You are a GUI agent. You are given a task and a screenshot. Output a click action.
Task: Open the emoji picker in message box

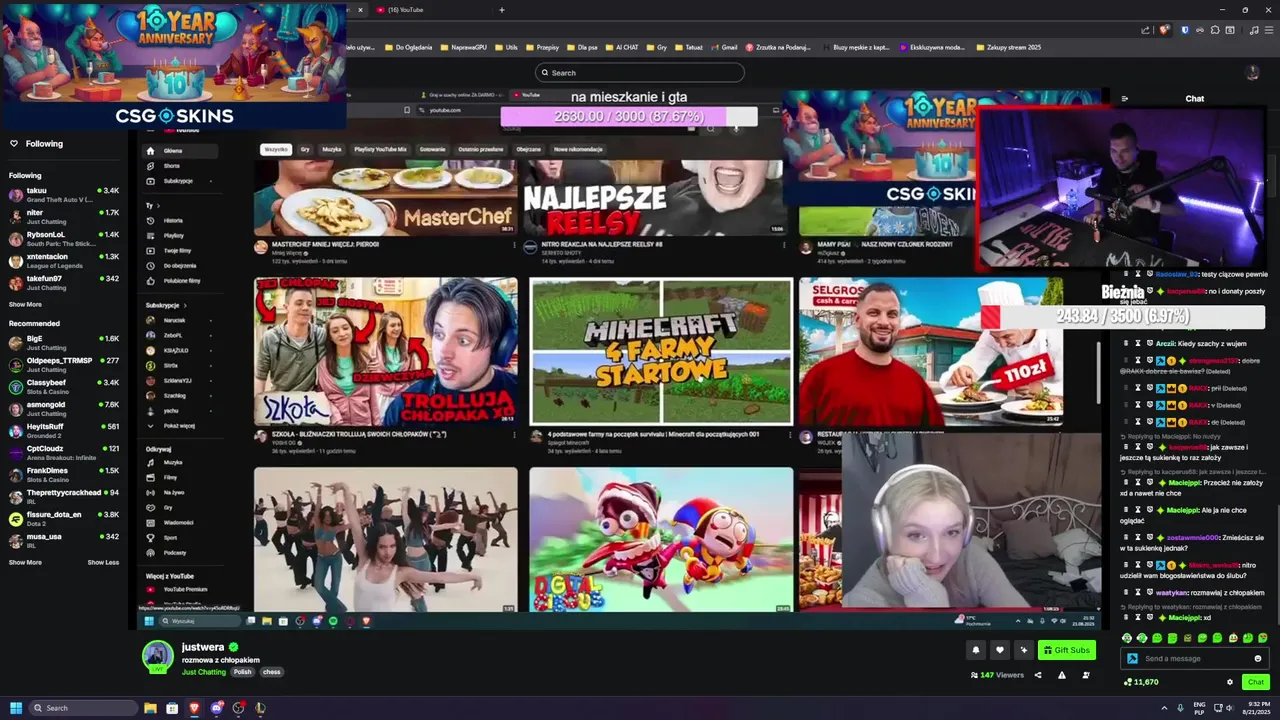pyautogui.click(x=1258, y=658)
